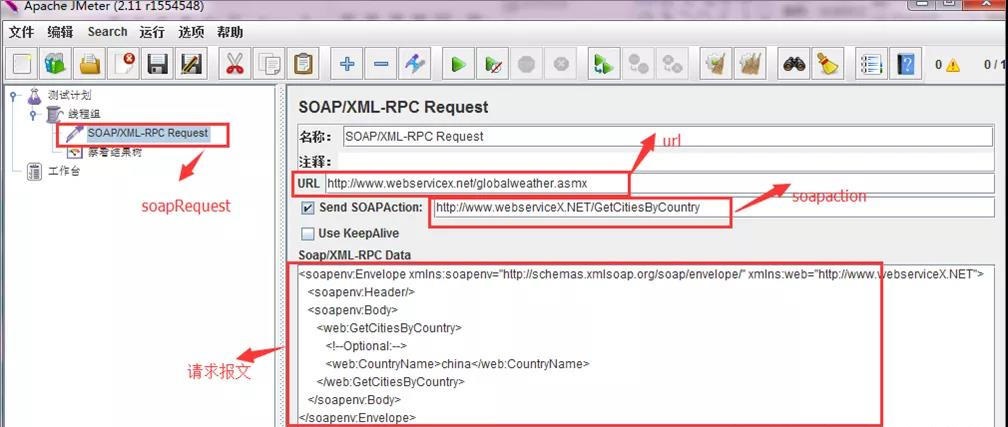Screen dimensions: 1008x427
Task: Click the closing web:GetCitiesByCountry tag line
Action: click(391, 381)
